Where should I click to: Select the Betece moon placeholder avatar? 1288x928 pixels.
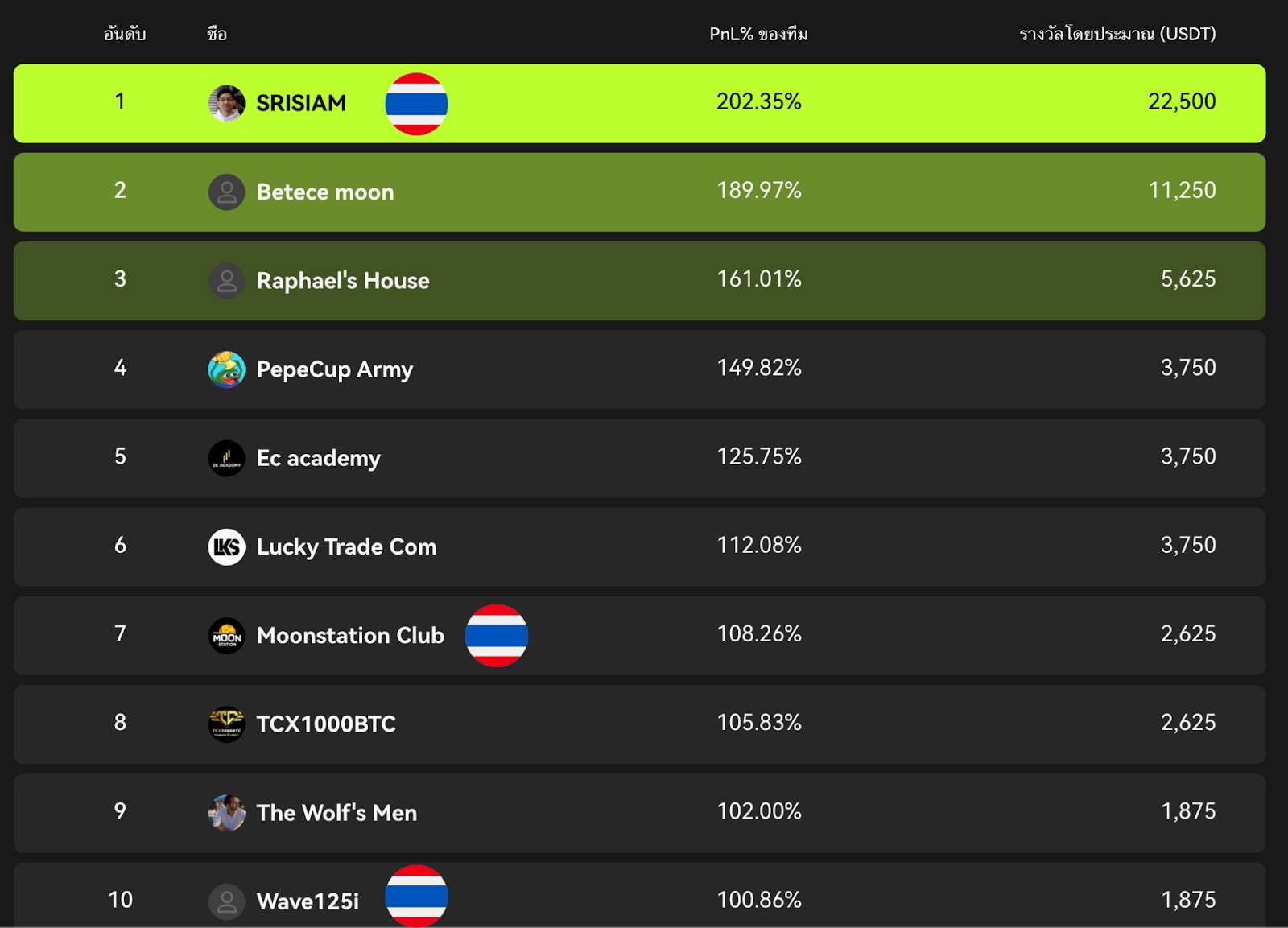click(x=227, y=192)
